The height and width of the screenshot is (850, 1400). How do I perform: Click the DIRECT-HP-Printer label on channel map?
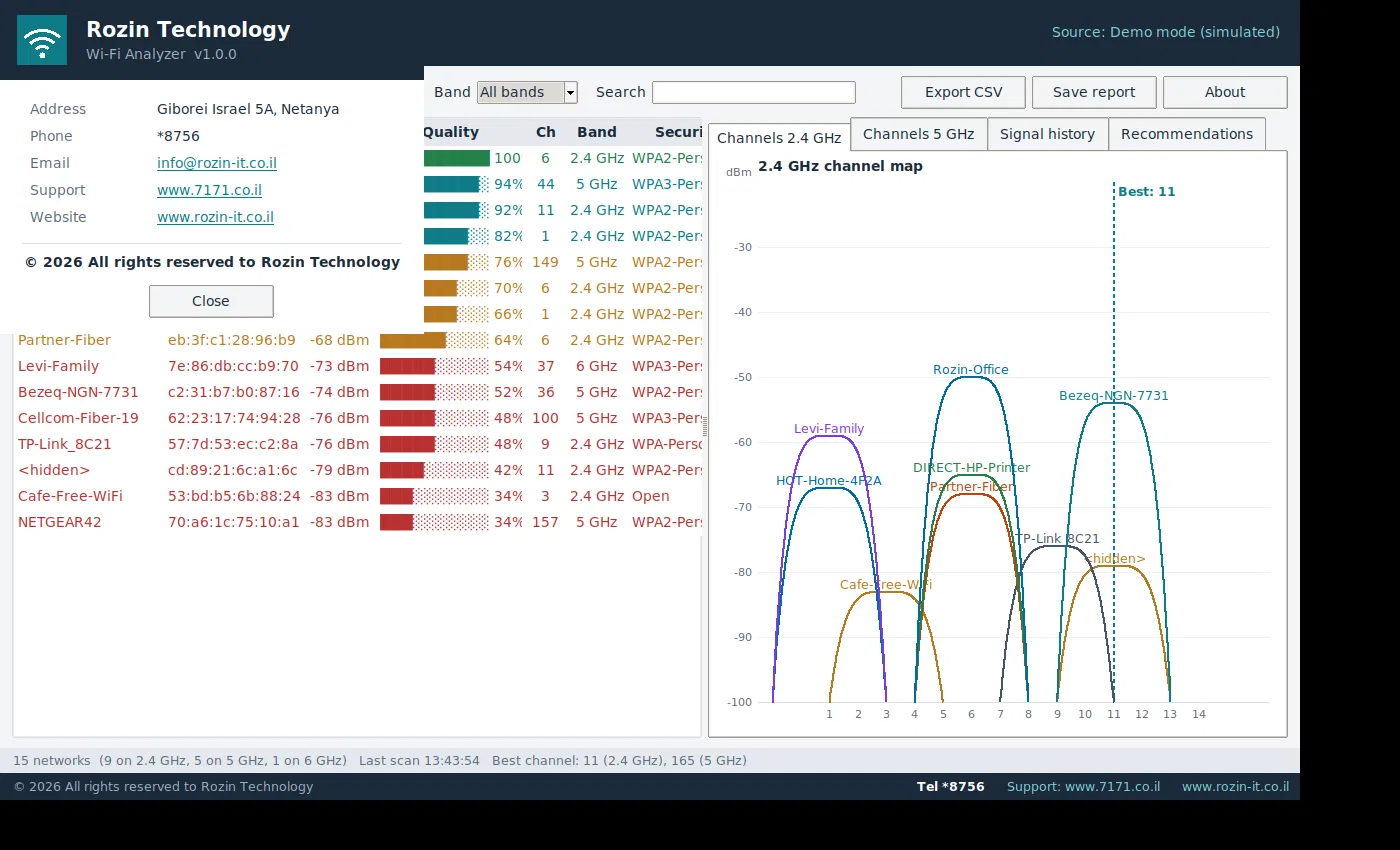971,468
